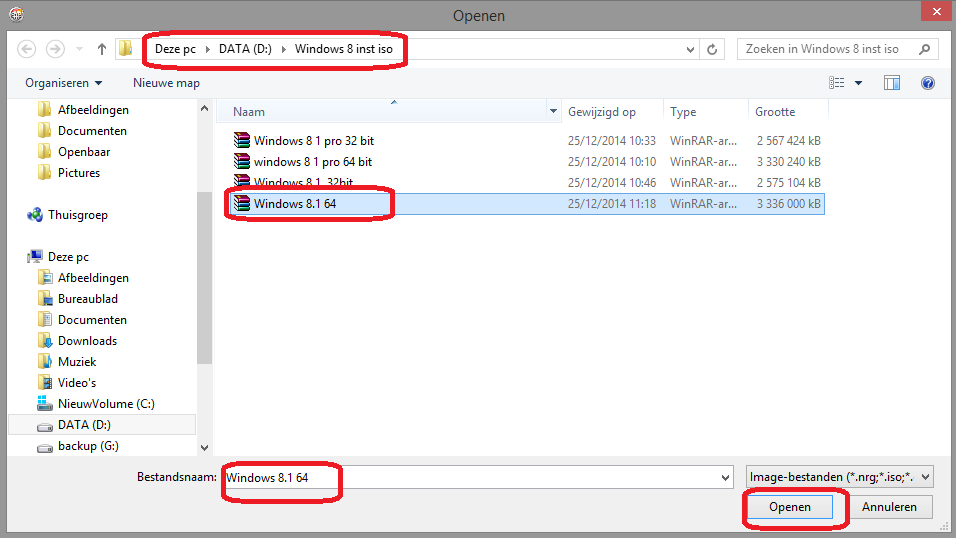The image size is (956, 538).
Task: Open Afbeeldingen at top of sidebar
Action: click(x=93, y=110)
